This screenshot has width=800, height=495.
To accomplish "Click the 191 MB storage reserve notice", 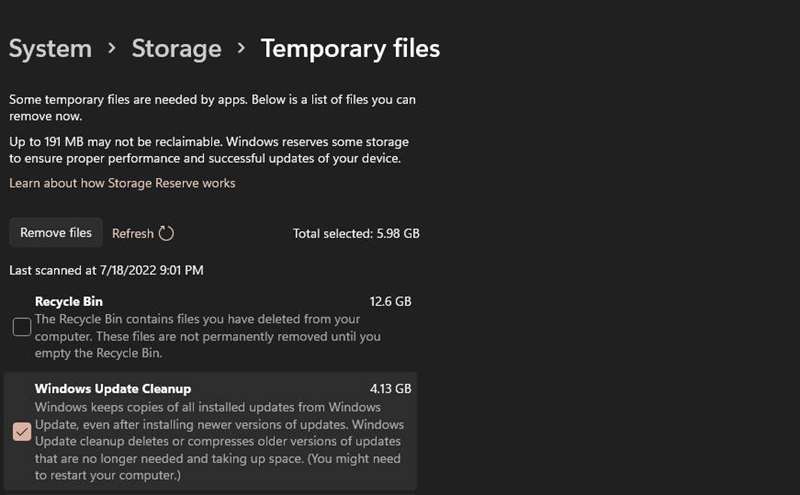I will 209,150.
